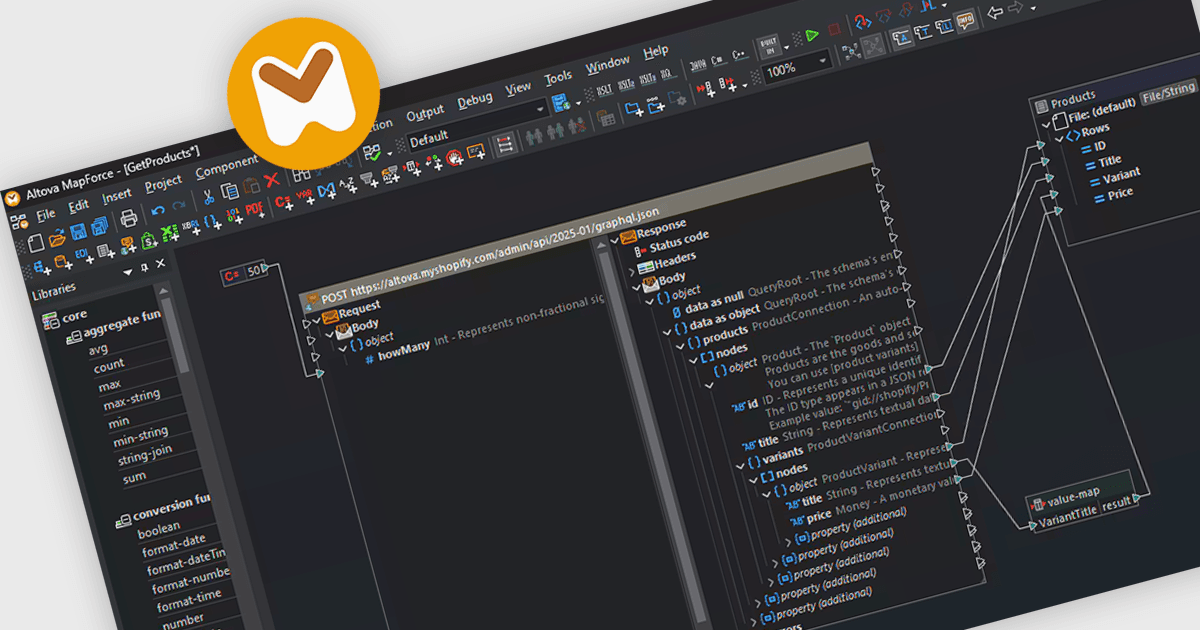Click the File/String button in Products
This screenshot has width=1200, height=630.
[x=1168, y=90]
